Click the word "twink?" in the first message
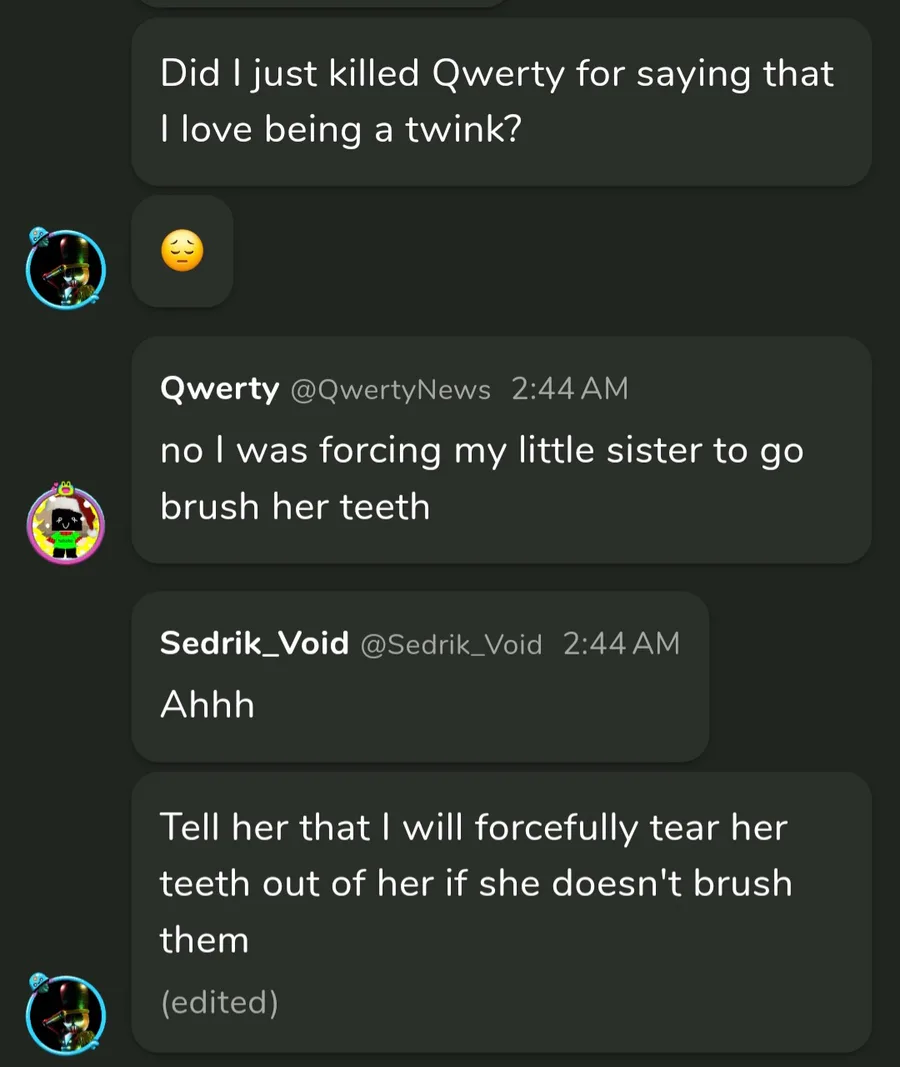Viewport: 900px width, 1067px height. point(462,130)
